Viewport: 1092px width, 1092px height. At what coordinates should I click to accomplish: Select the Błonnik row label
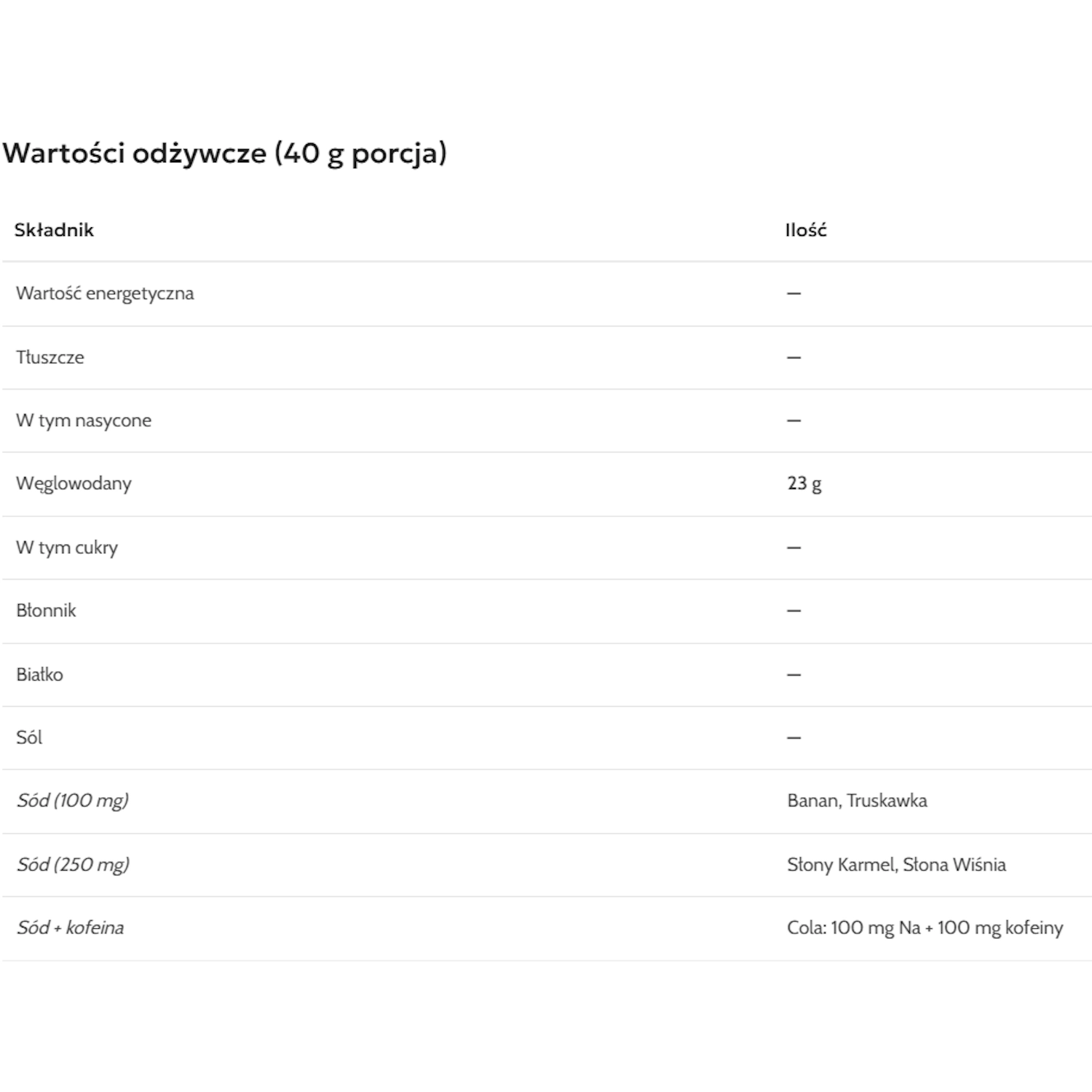pyautogui.click(x=46, y=610)
